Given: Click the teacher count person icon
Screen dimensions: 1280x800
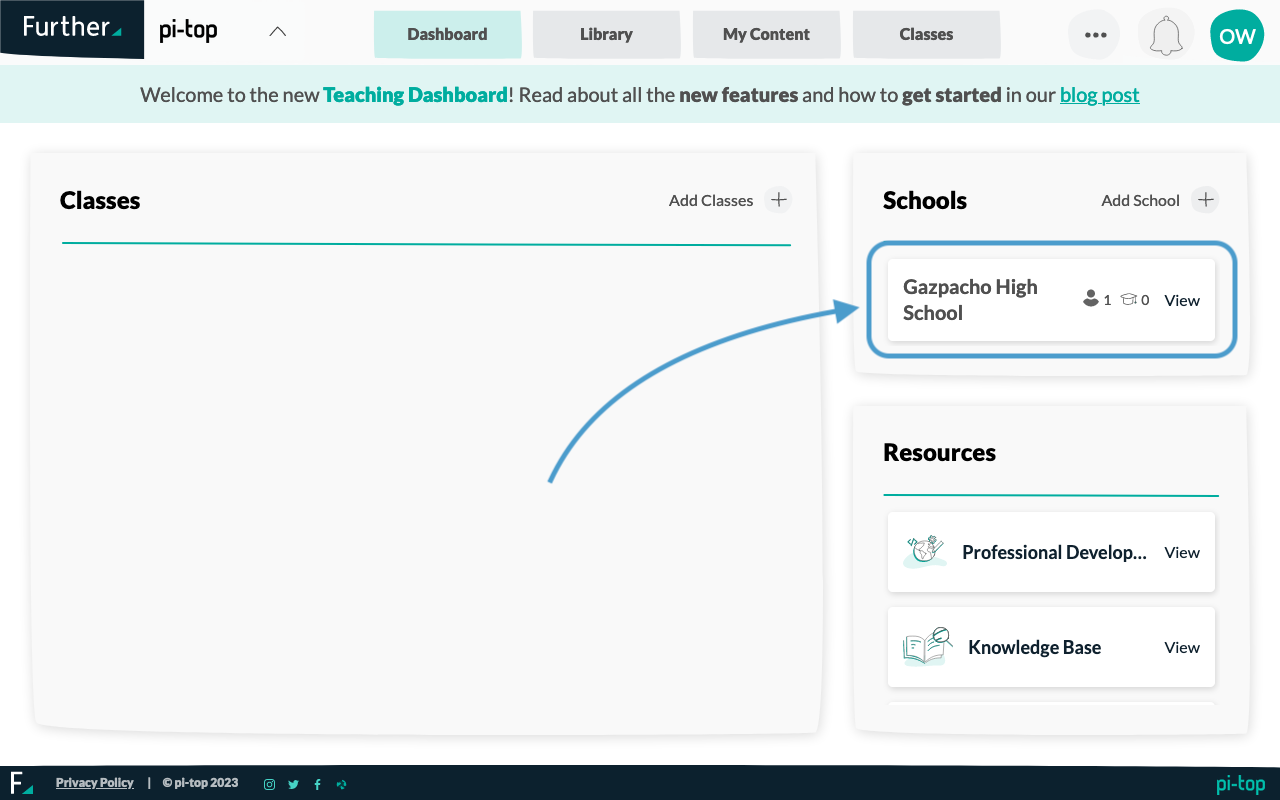Looking at the screenshot, I should pos(1091,299).
